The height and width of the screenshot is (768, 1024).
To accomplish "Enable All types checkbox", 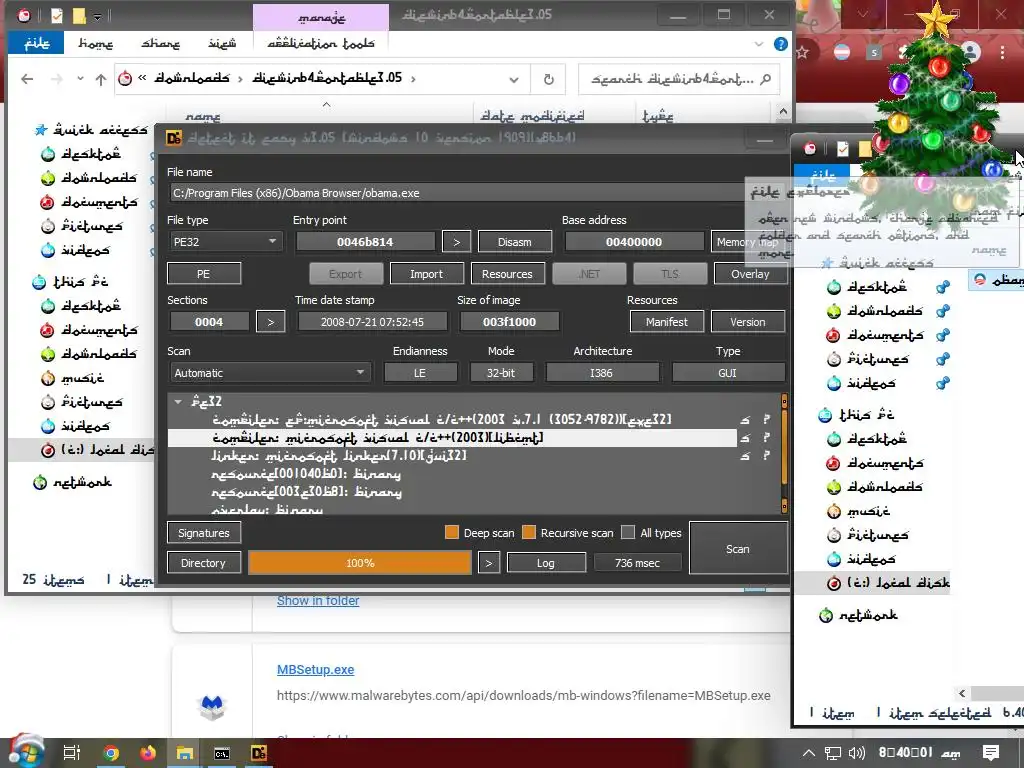I will coord(628,532).
